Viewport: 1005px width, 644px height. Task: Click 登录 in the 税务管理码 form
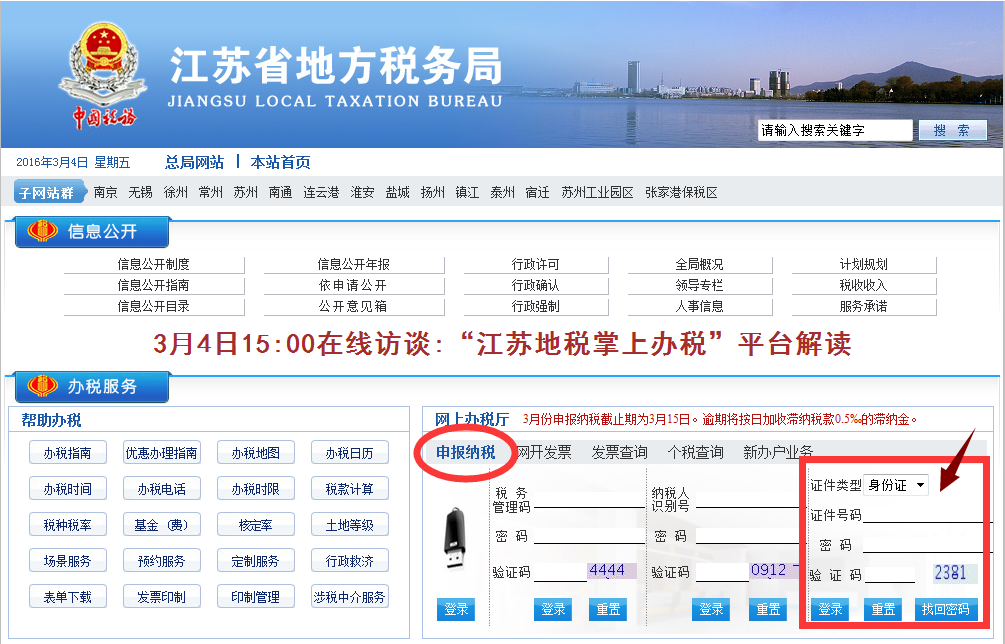point(553,609)
